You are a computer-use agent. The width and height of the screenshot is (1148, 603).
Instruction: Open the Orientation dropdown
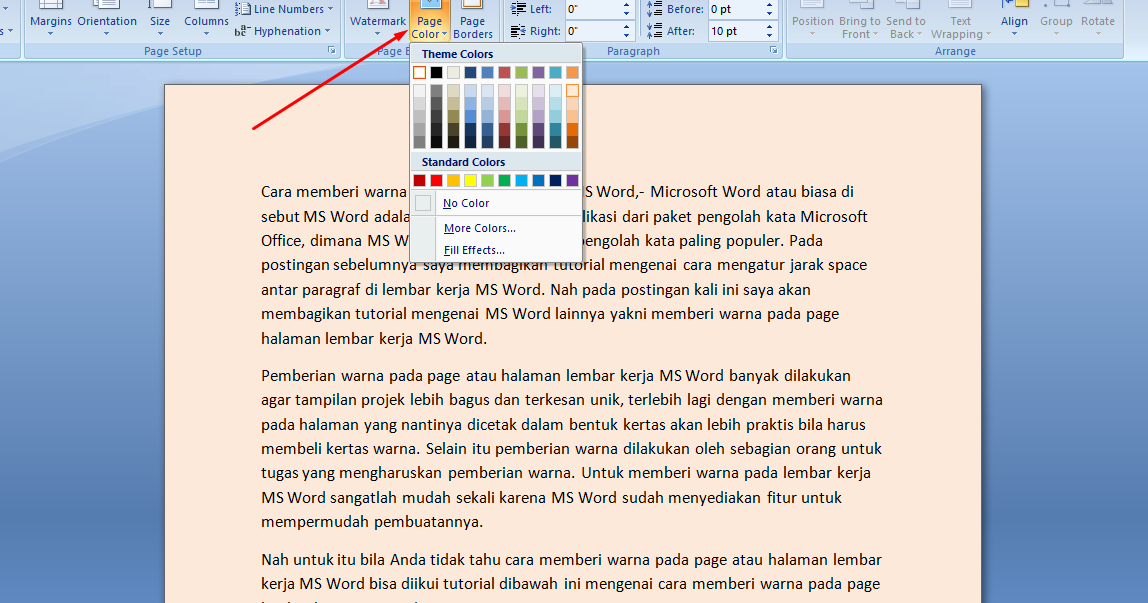[x=107, y=21]
